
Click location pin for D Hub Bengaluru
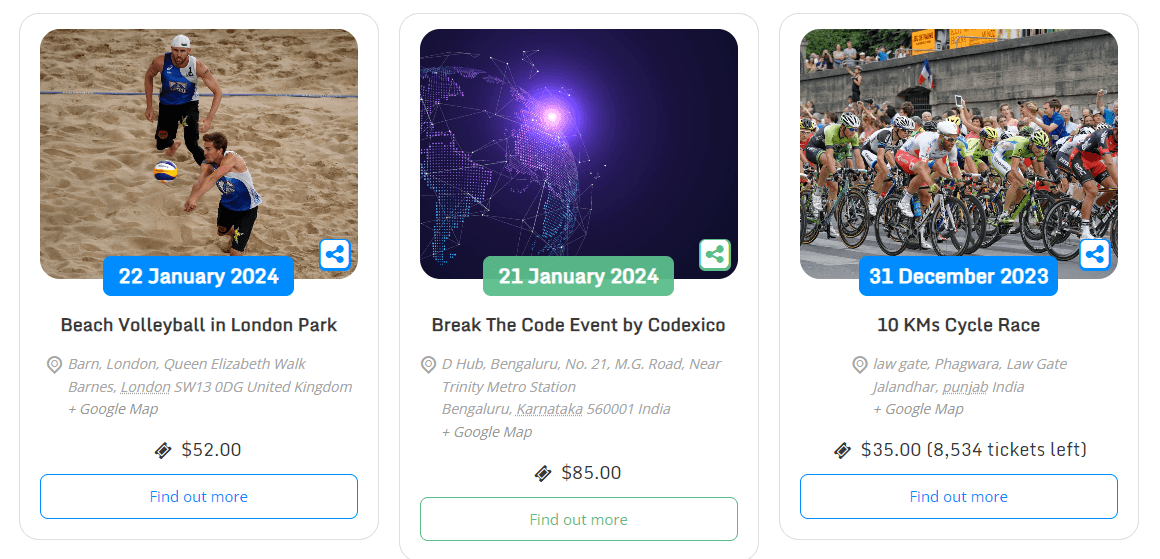tap(429, 364)
